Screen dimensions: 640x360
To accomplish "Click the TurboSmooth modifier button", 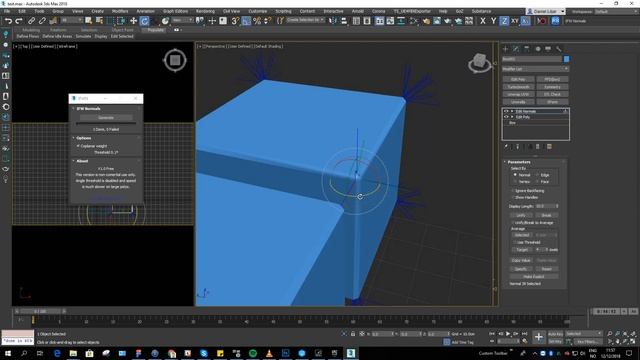I will pyautogui.click(x=518, y=87).
